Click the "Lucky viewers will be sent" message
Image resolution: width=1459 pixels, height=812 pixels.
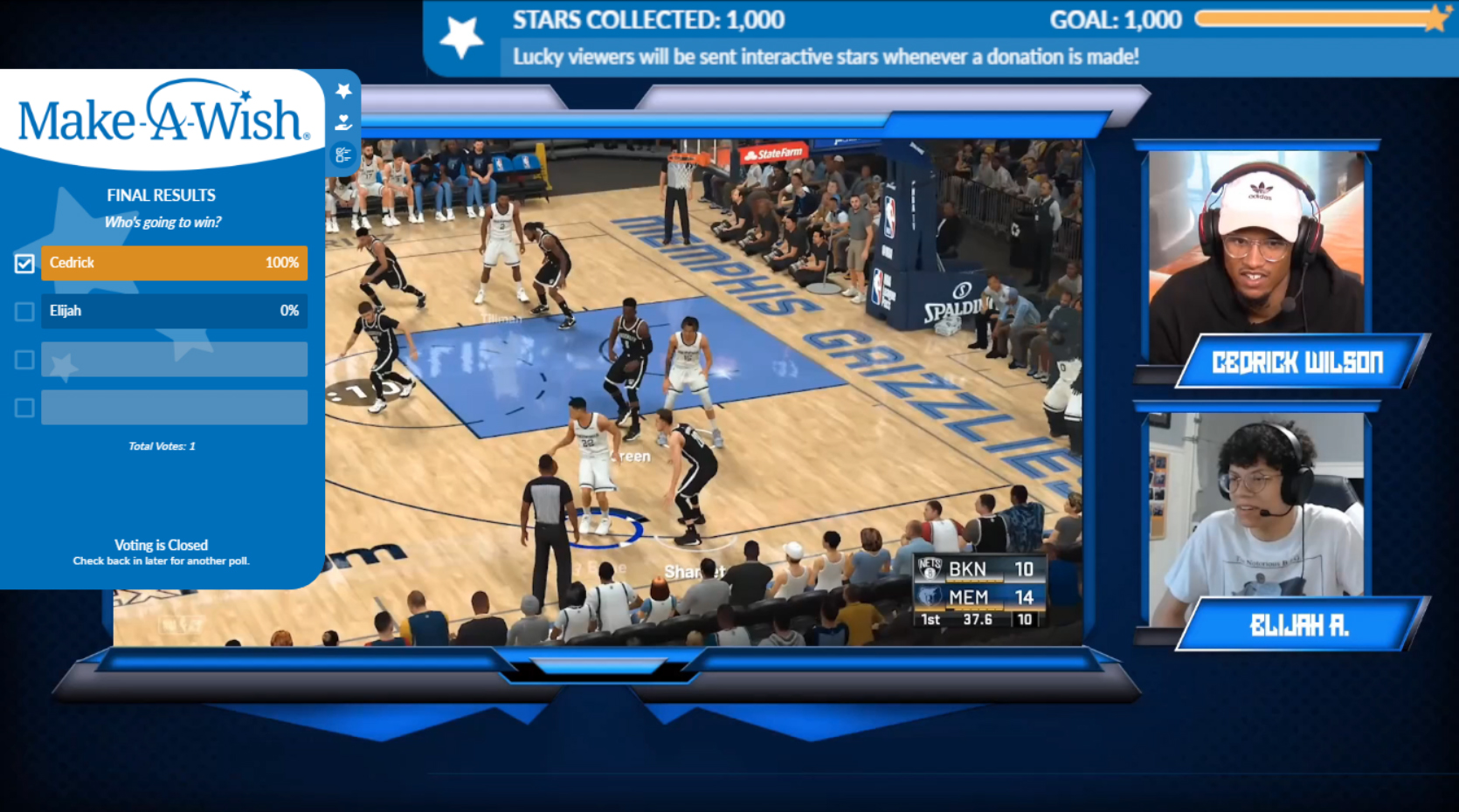pyautogui.click(x=826, y=57)
